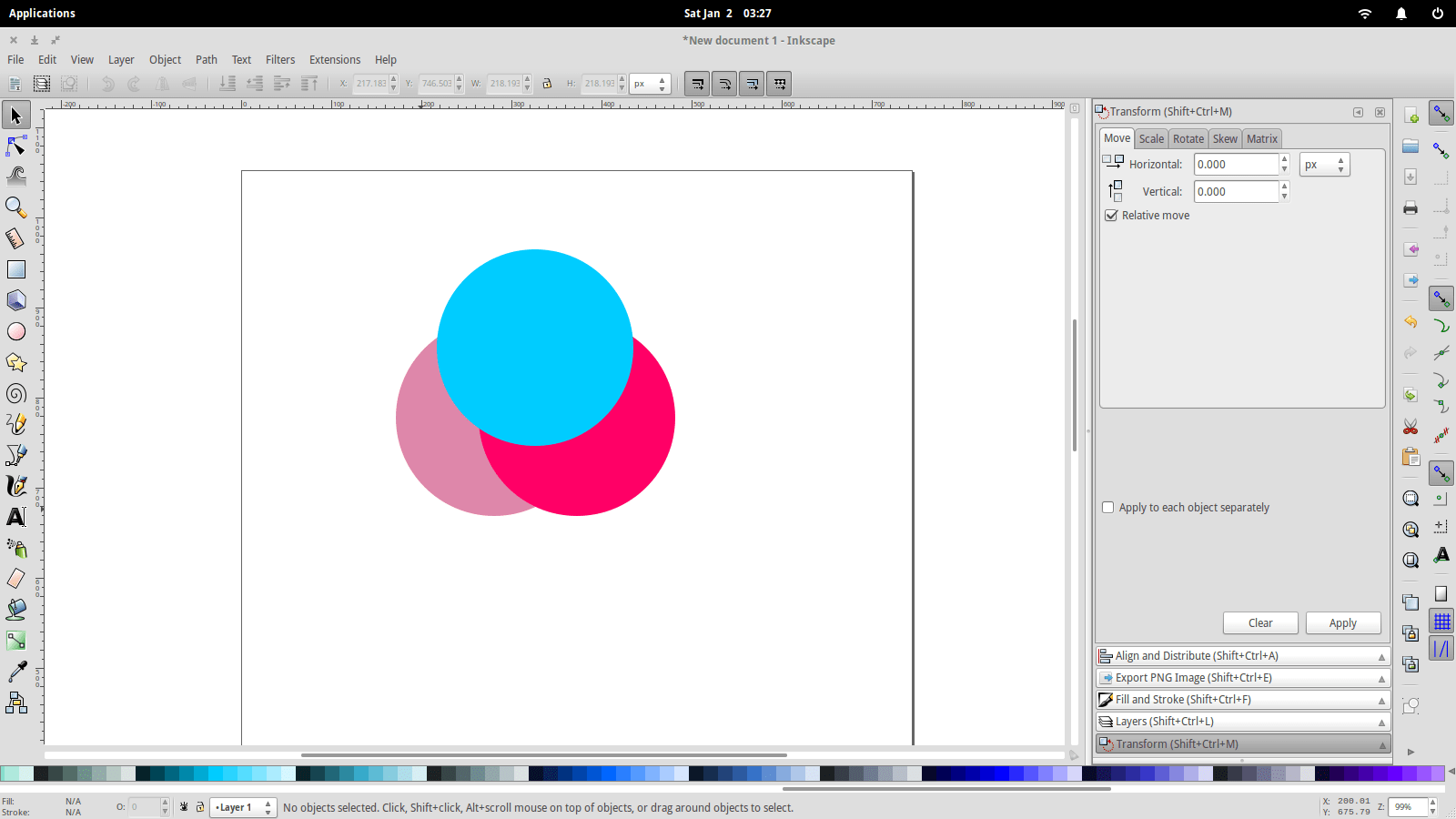
Task: Select the Node editing tool
Action: pos(16,146)
